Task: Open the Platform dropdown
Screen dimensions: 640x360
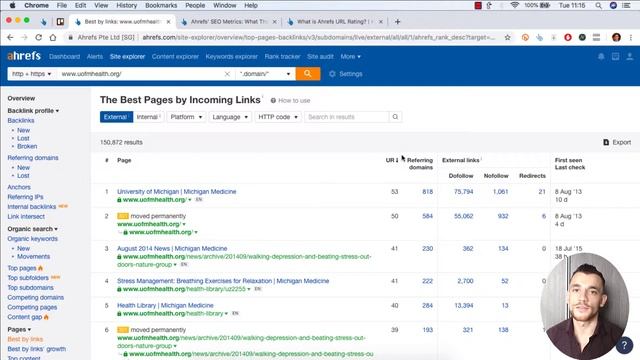Action: (x=186, y=117)
